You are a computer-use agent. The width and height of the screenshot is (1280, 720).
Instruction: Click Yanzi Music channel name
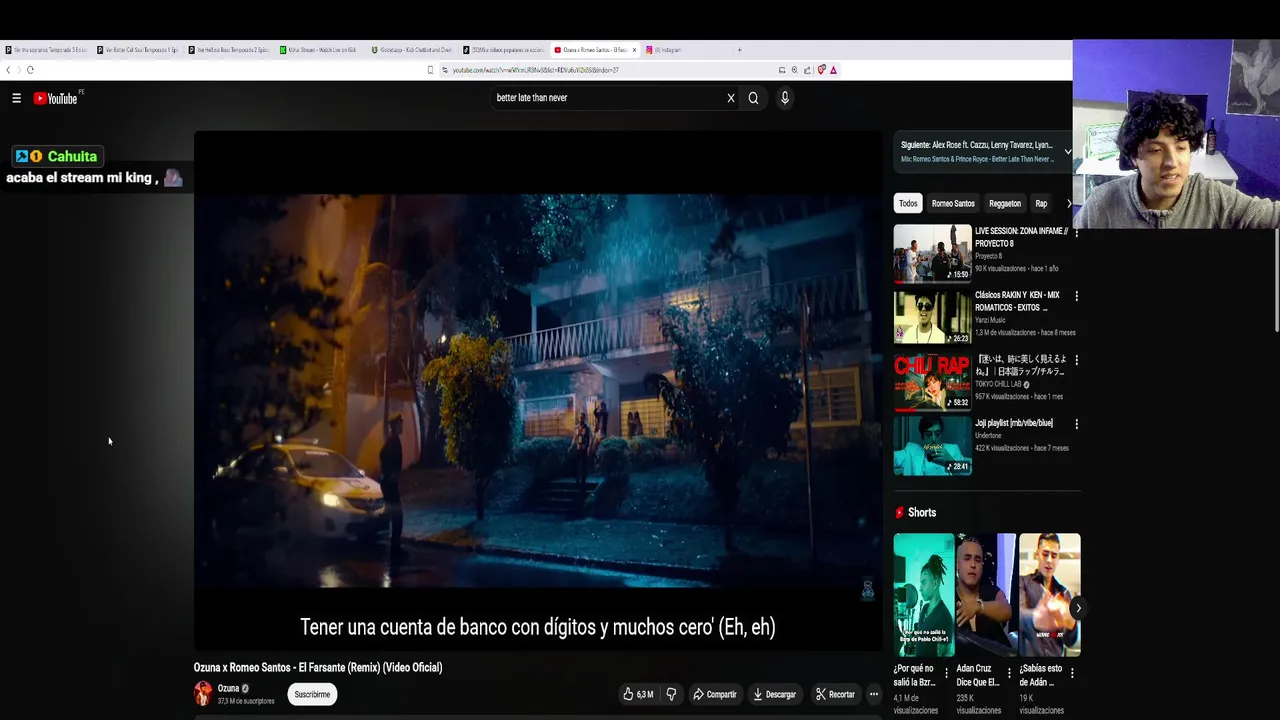point(990,320)
